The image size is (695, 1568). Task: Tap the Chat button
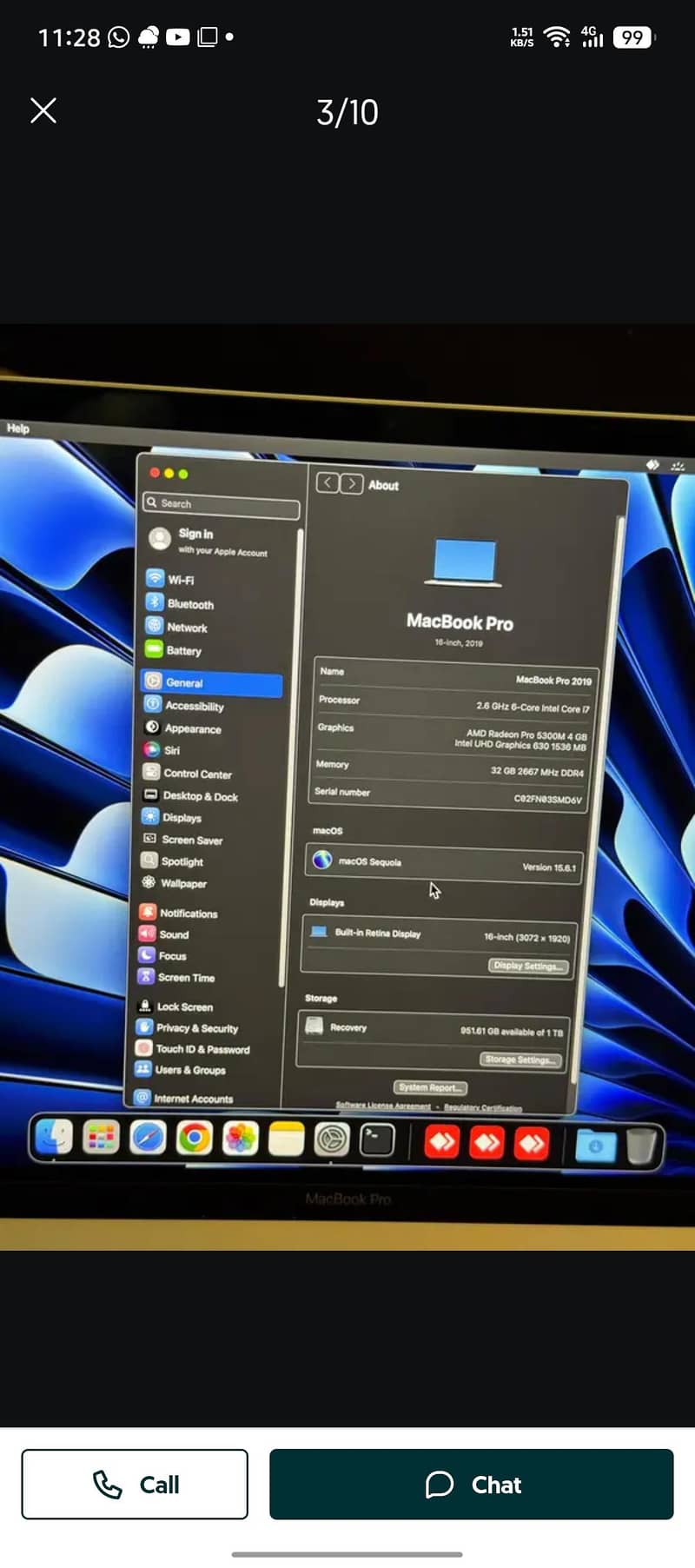tap(472, 1485)
